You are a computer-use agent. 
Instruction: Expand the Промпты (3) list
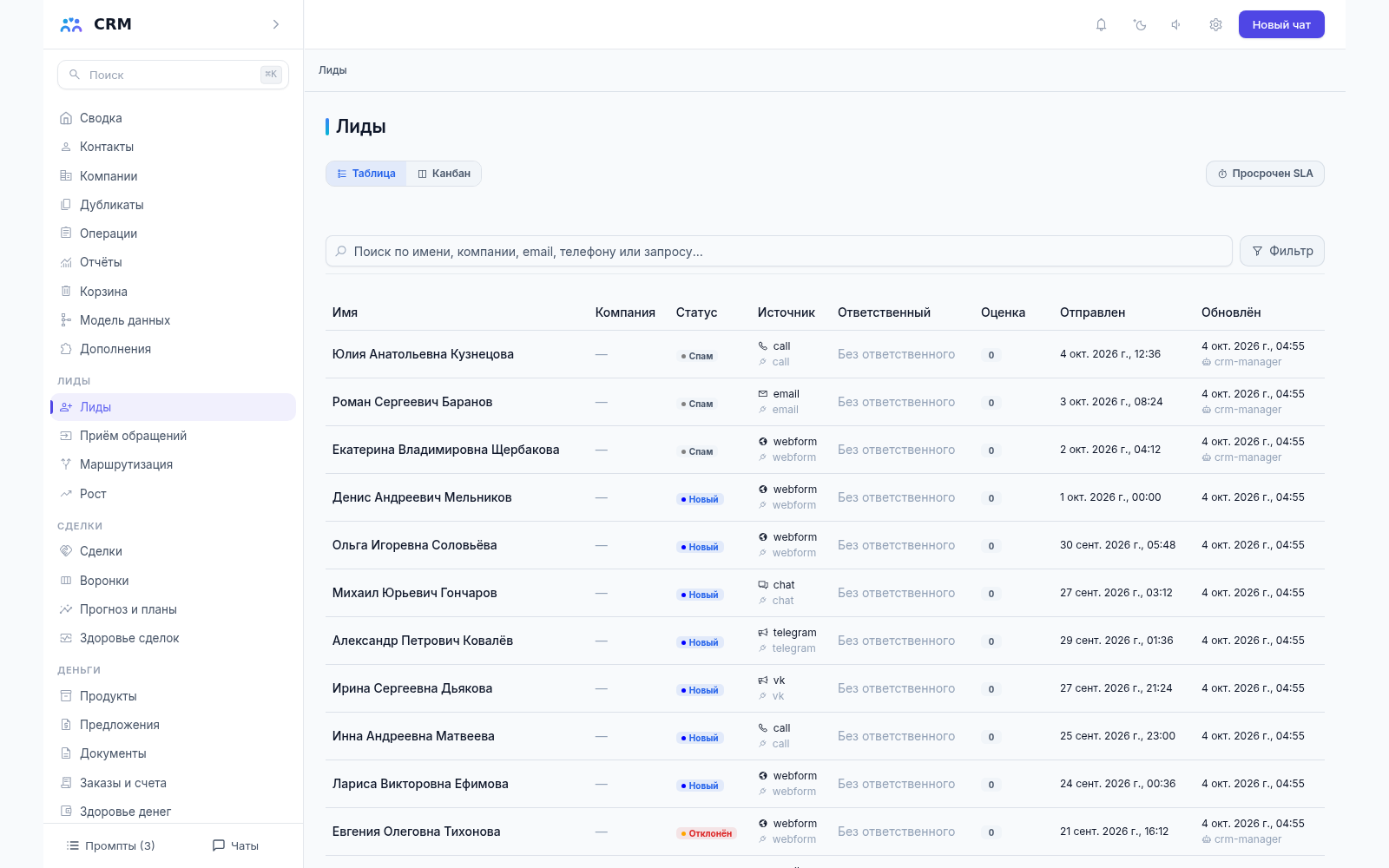[x=111, y=845]
